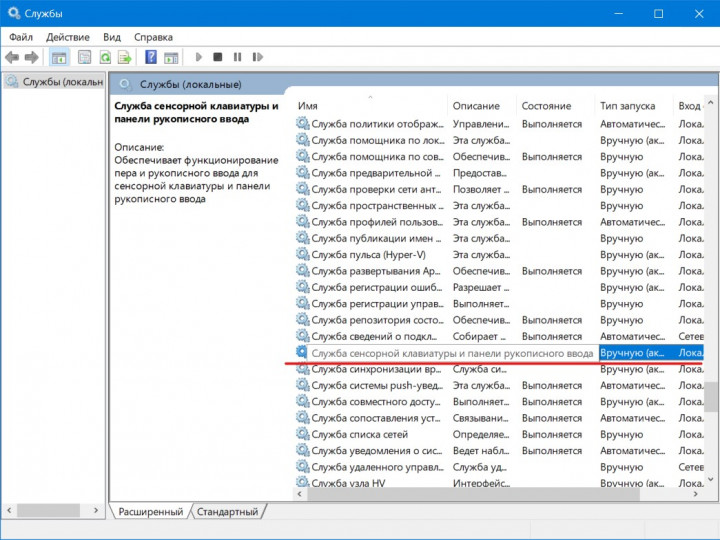
Task: Click the Back arrow in toolbar
Action: (x=12, y=58)
